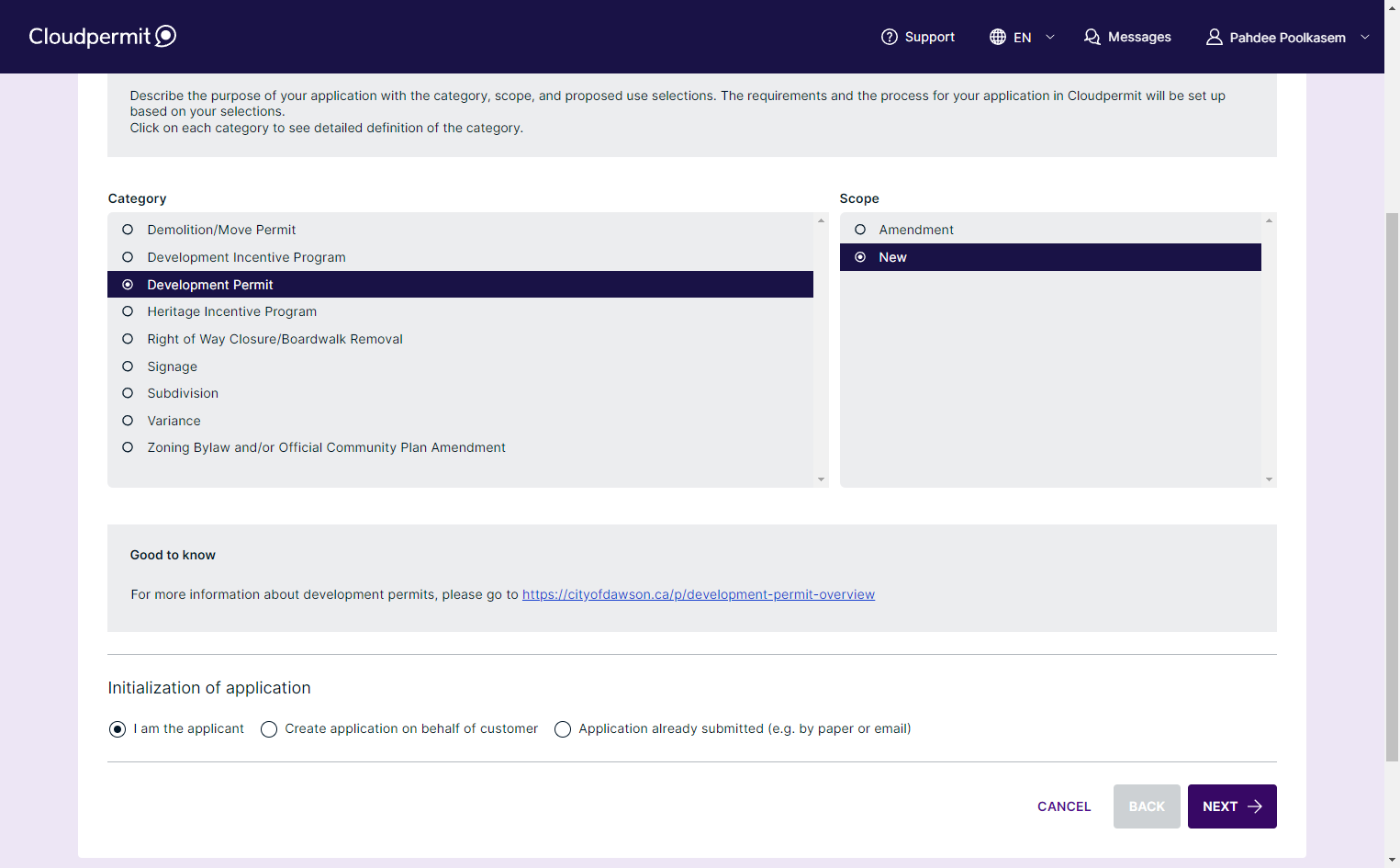Screen dimensions: 1400x868
Task: Open Messages in the top bar
Action: tap(1127, 37)
